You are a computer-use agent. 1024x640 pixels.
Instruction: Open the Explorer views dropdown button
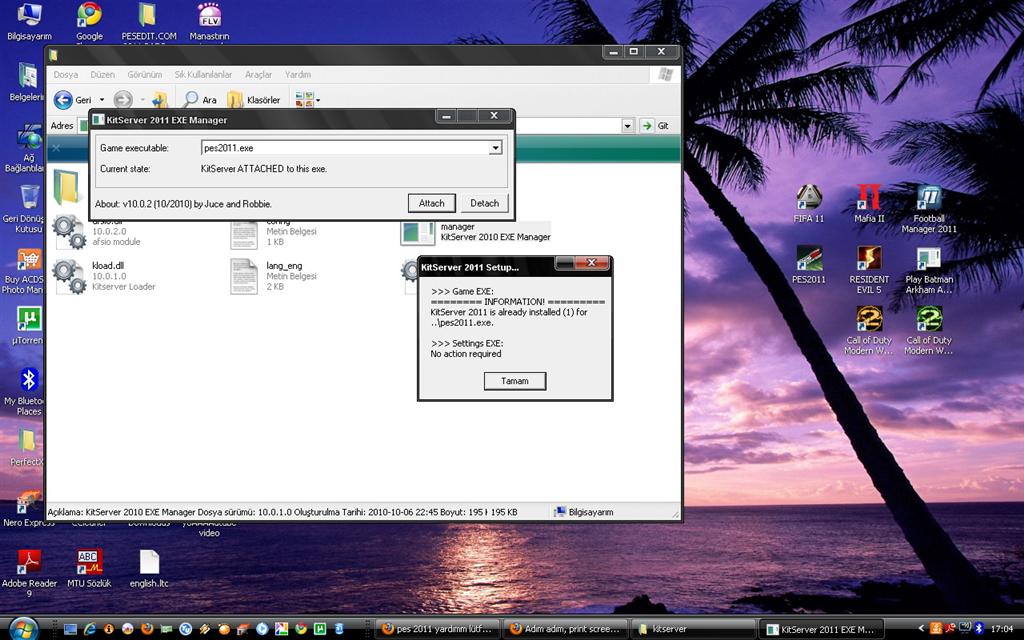[307, 100]
